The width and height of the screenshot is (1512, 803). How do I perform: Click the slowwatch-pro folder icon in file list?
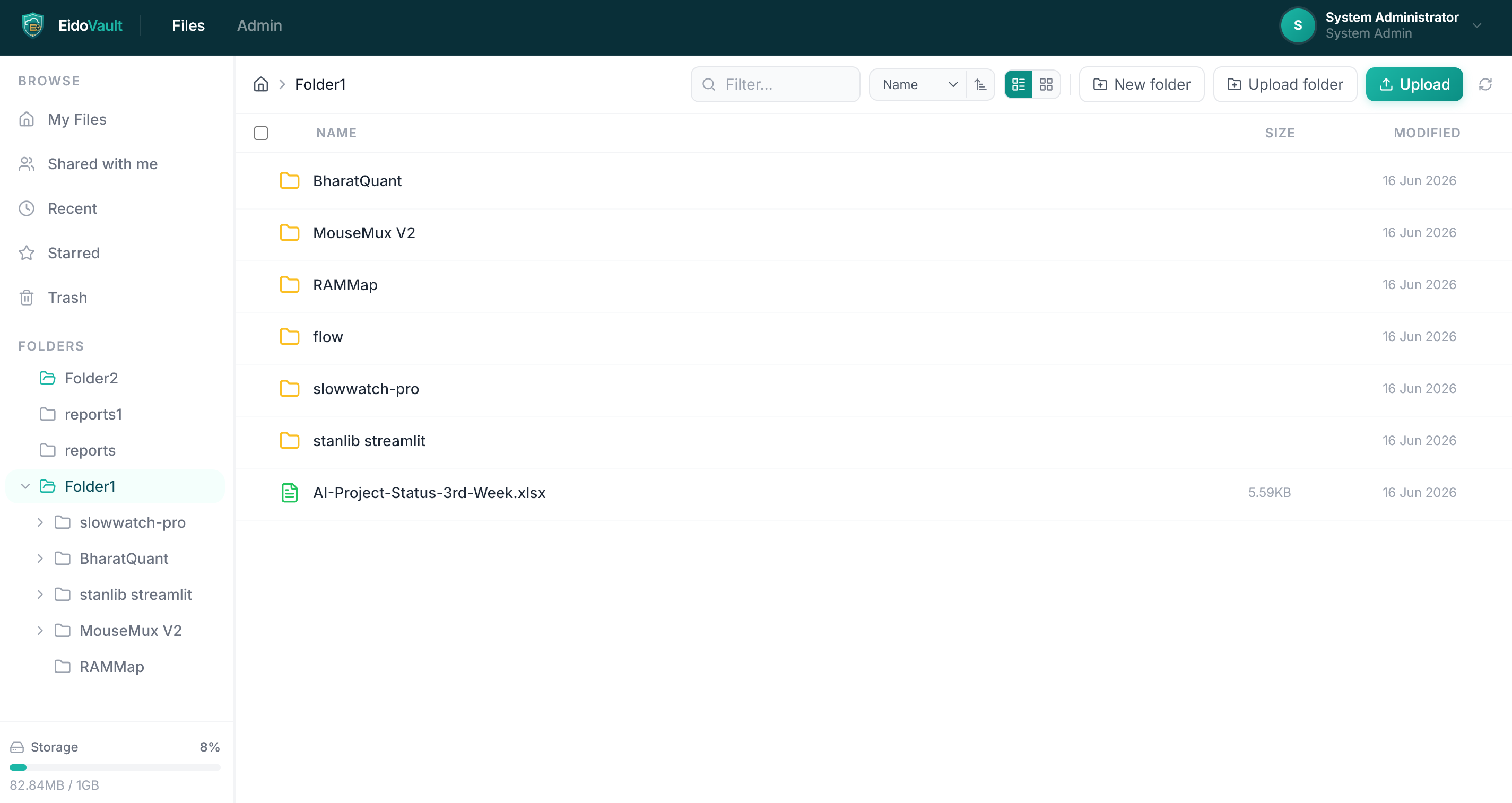point(289,389)
